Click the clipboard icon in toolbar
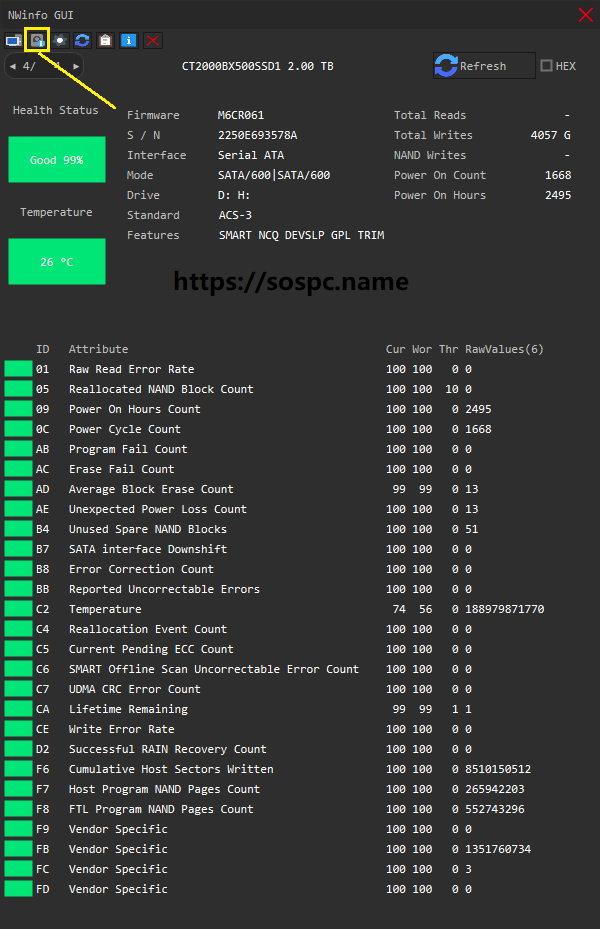This screenshot has width=600, height=929. pyautogui.click(x=105, y=40)
